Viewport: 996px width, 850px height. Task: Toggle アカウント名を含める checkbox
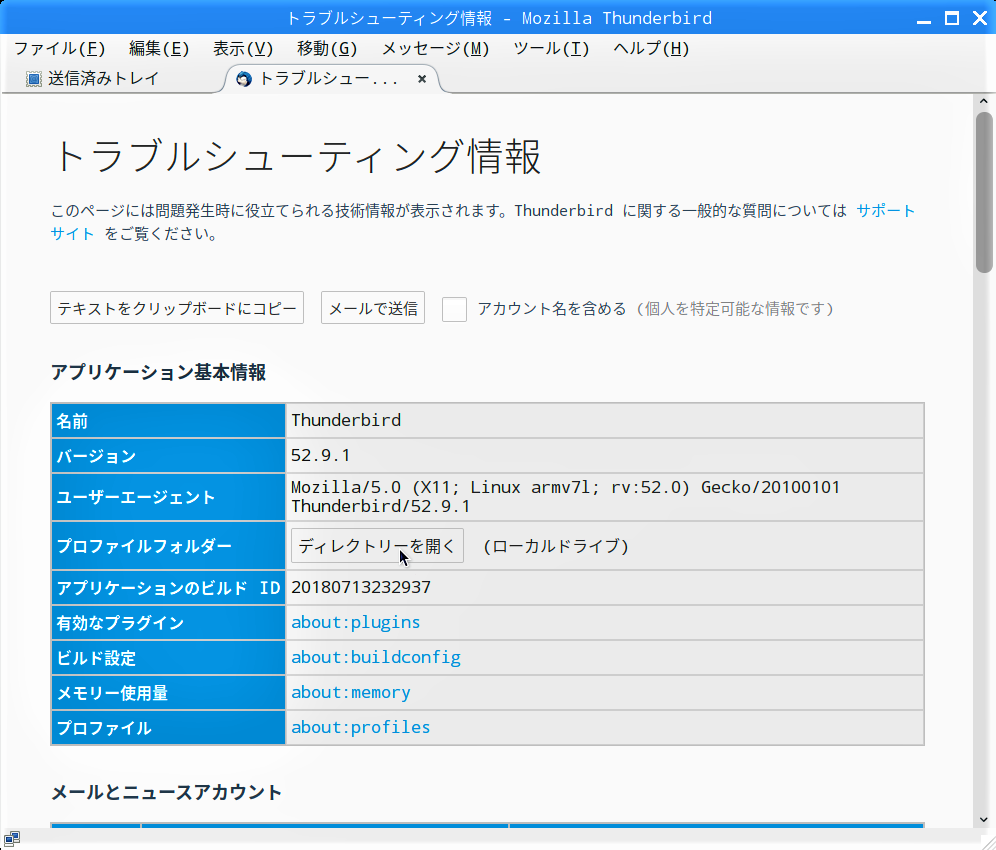[x=454, y=309]
